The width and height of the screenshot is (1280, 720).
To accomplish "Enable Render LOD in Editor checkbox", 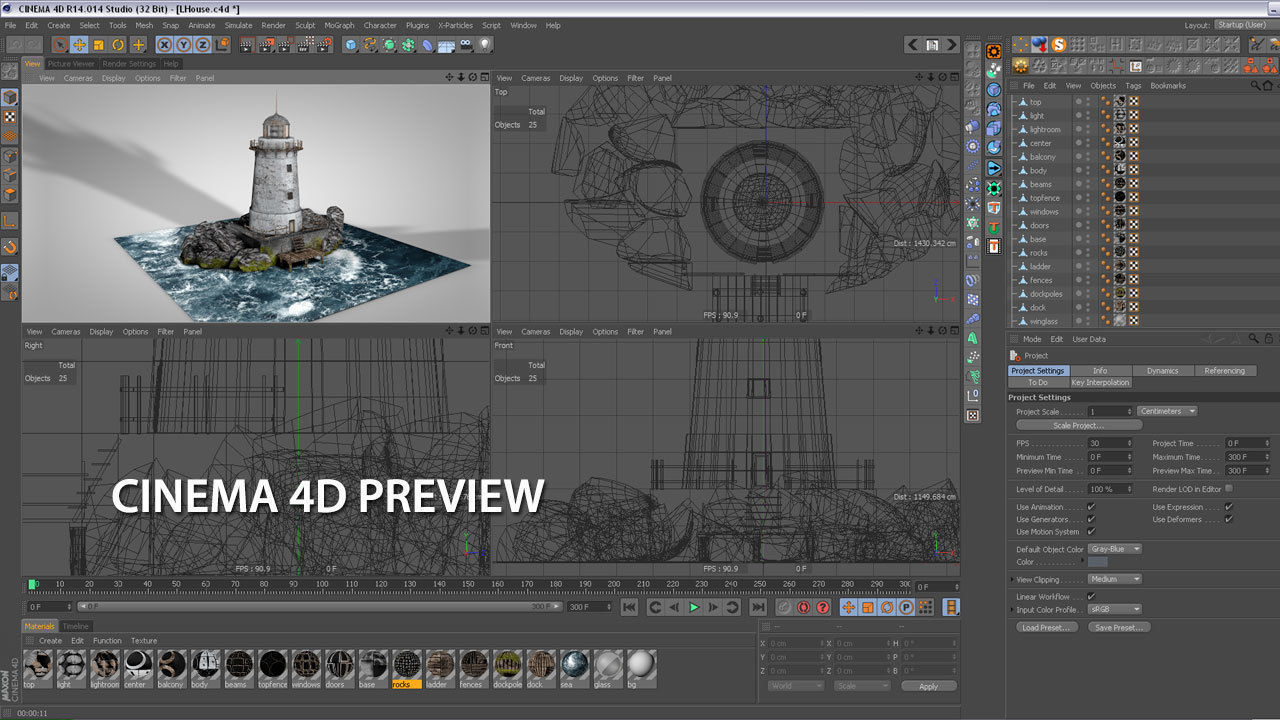I will 1229,488.
